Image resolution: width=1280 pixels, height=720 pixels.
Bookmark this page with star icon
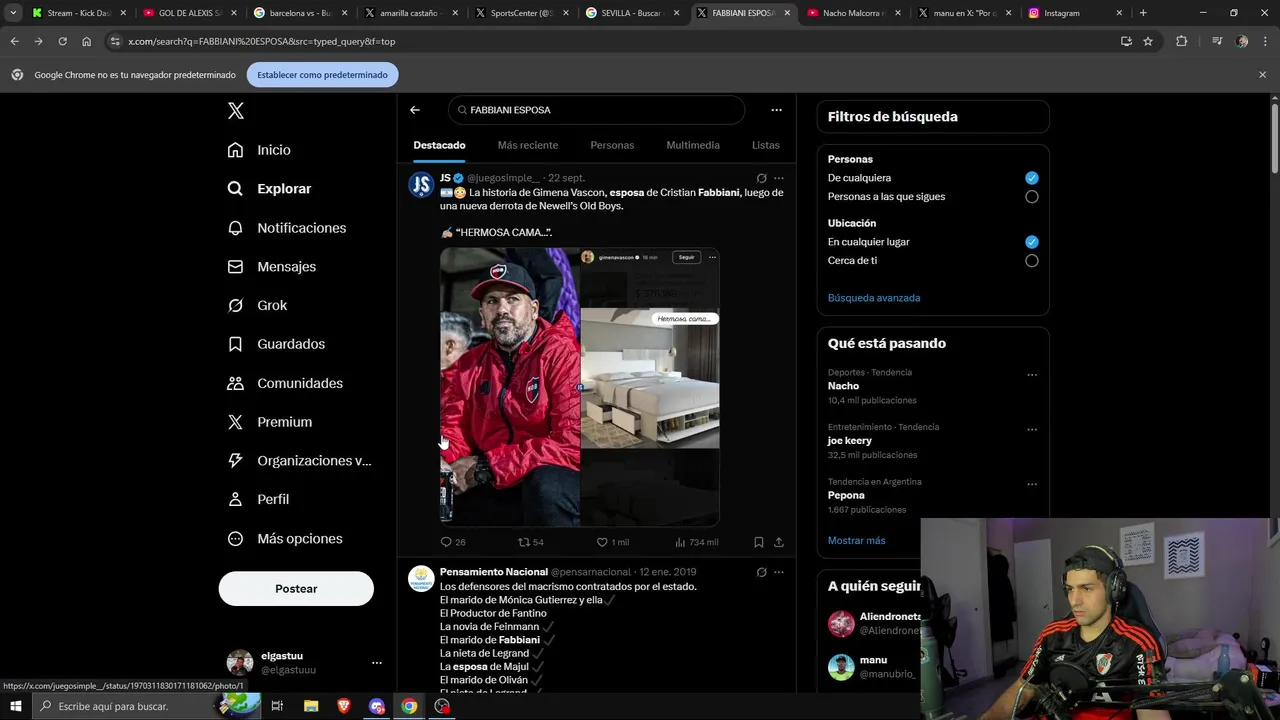click(x=1148, y=41)
